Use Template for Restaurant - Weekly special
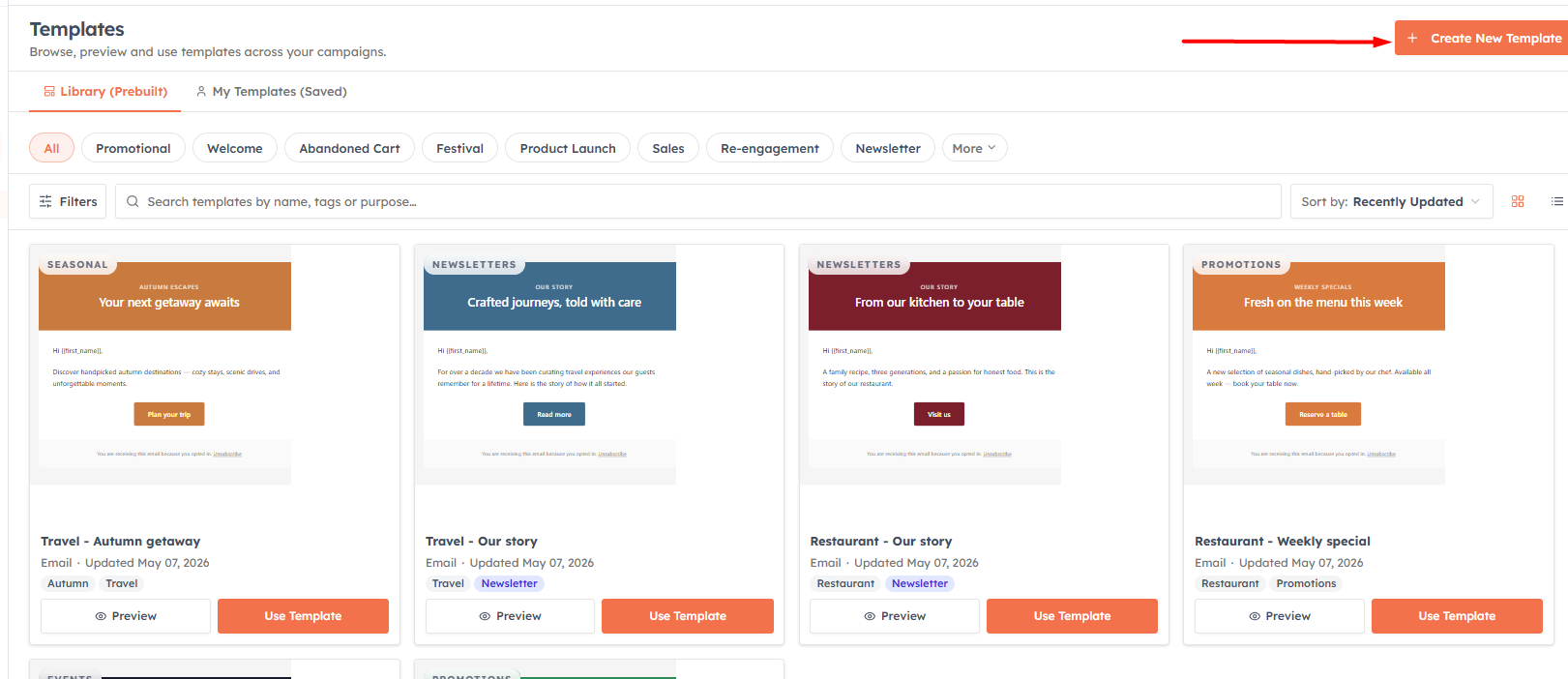The height and width of the screenshot is (679, 1568). point(1457,616)
